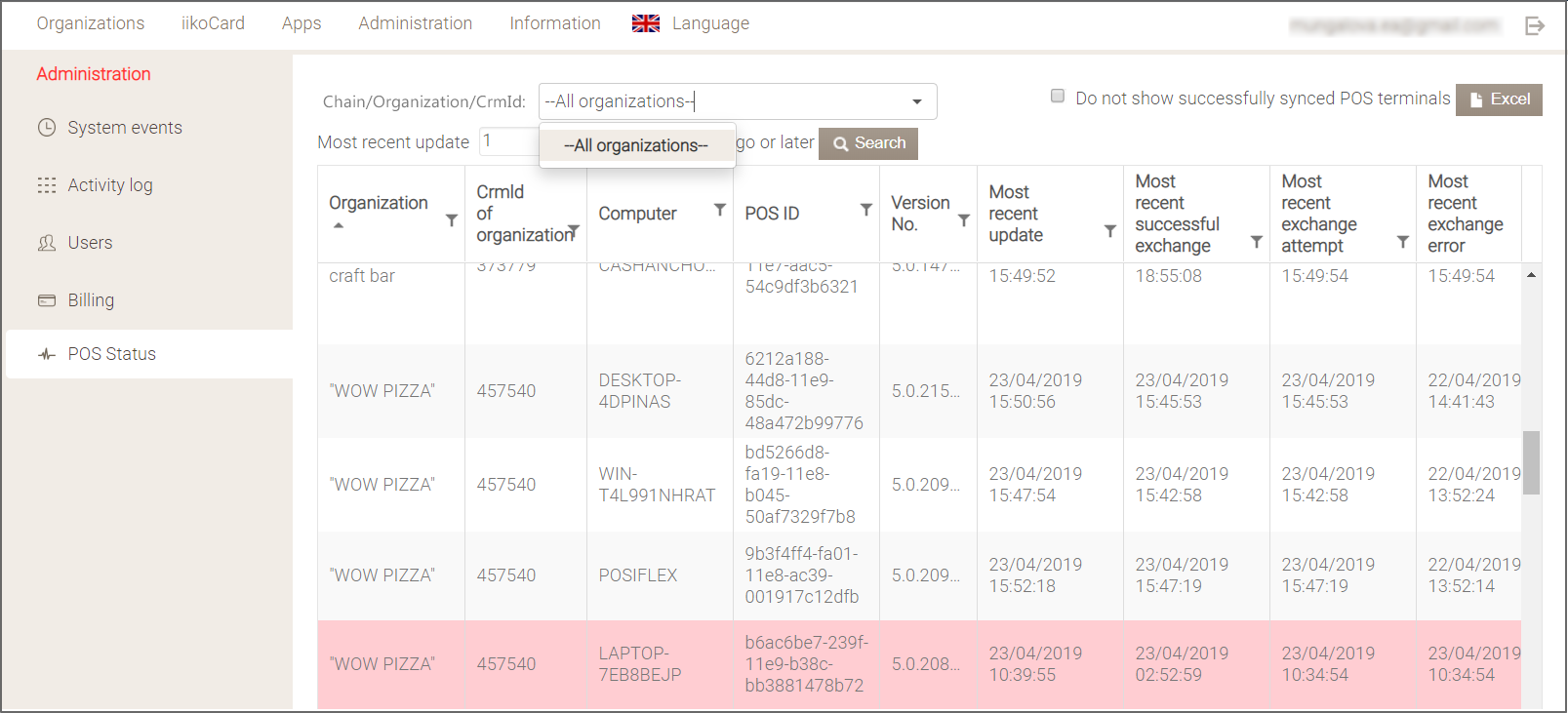
Task: Open the Organizations menu
Action: pos(91,23)
